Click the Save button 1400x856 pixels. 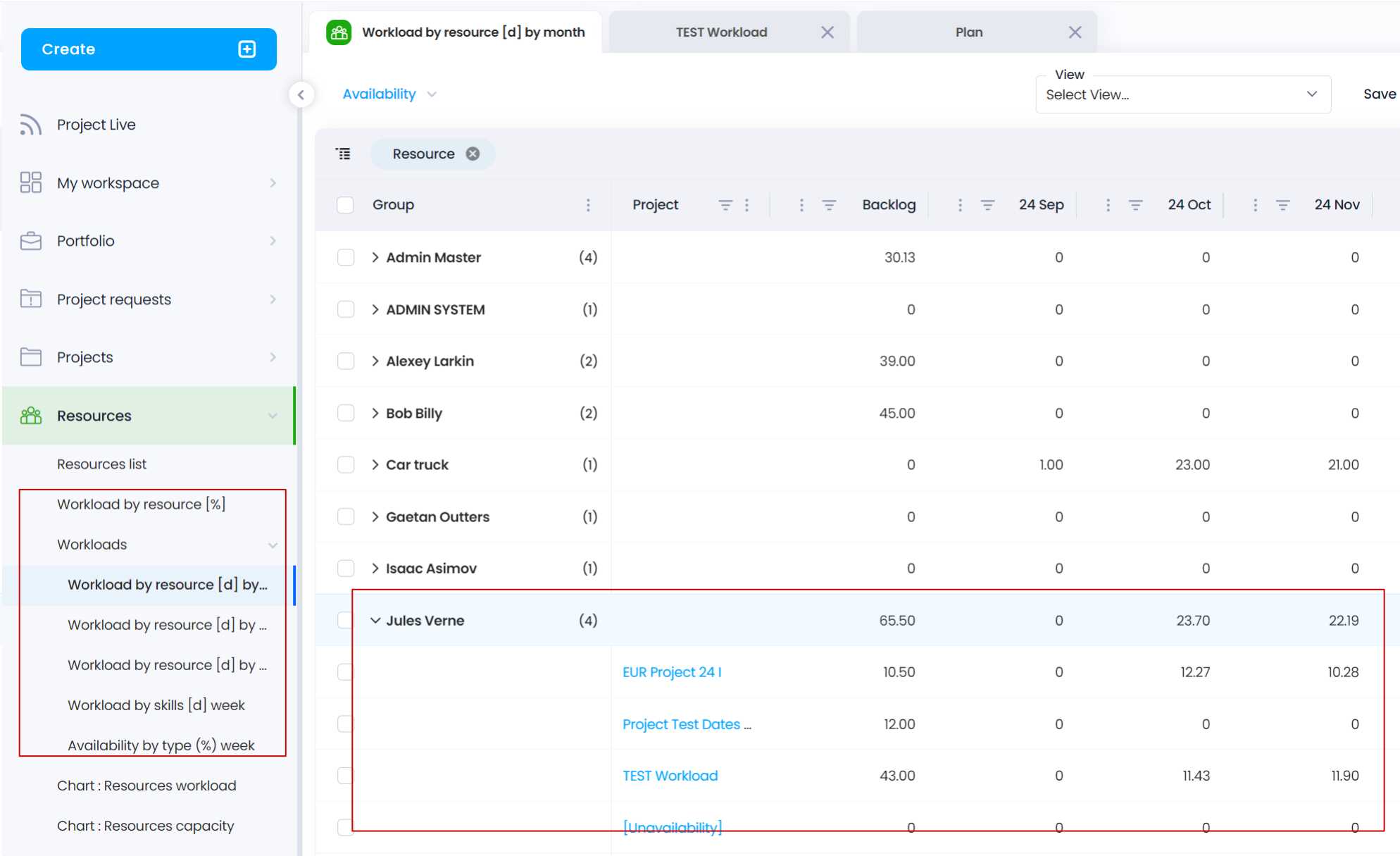tap(1379, 94)
